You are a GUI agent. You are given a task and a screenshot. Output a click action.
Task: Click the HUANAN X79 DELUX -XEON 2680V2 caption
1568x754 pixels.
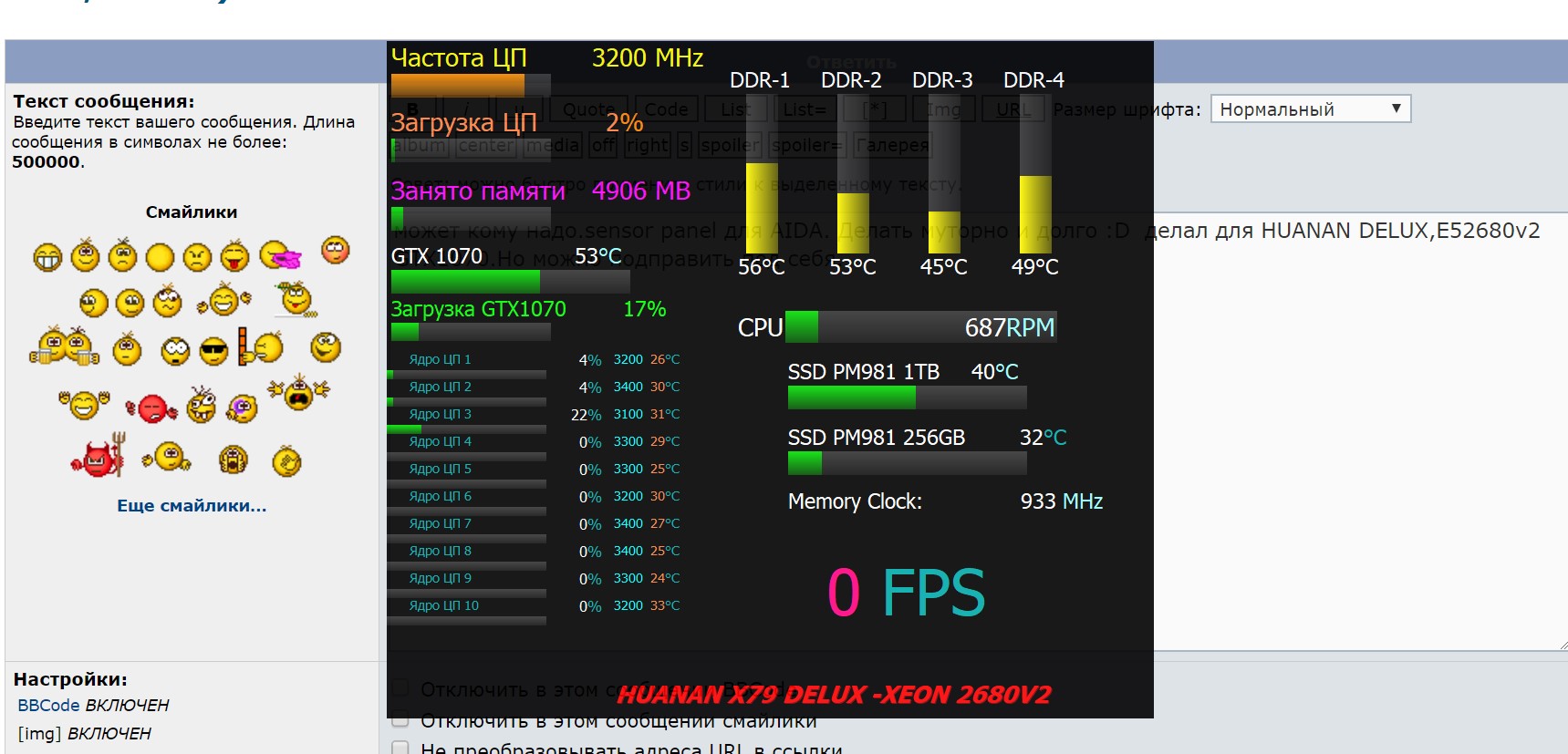point(834,695)
